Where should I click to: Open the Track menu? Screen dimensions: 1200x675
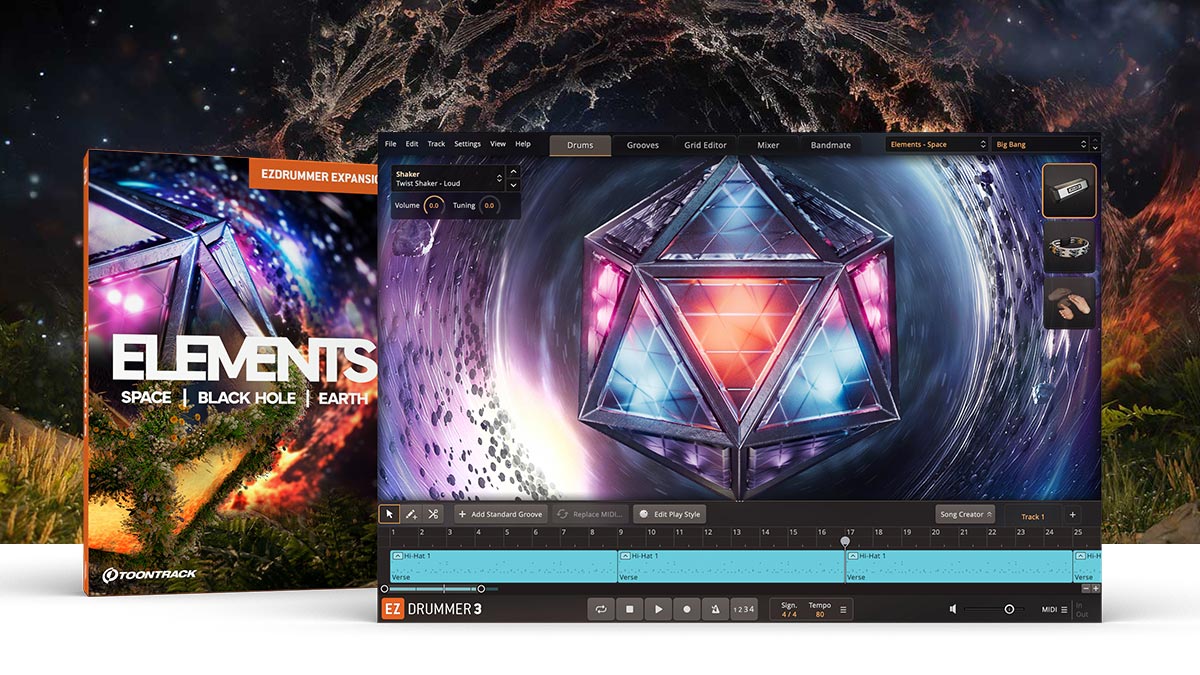[x=436, y=144]
